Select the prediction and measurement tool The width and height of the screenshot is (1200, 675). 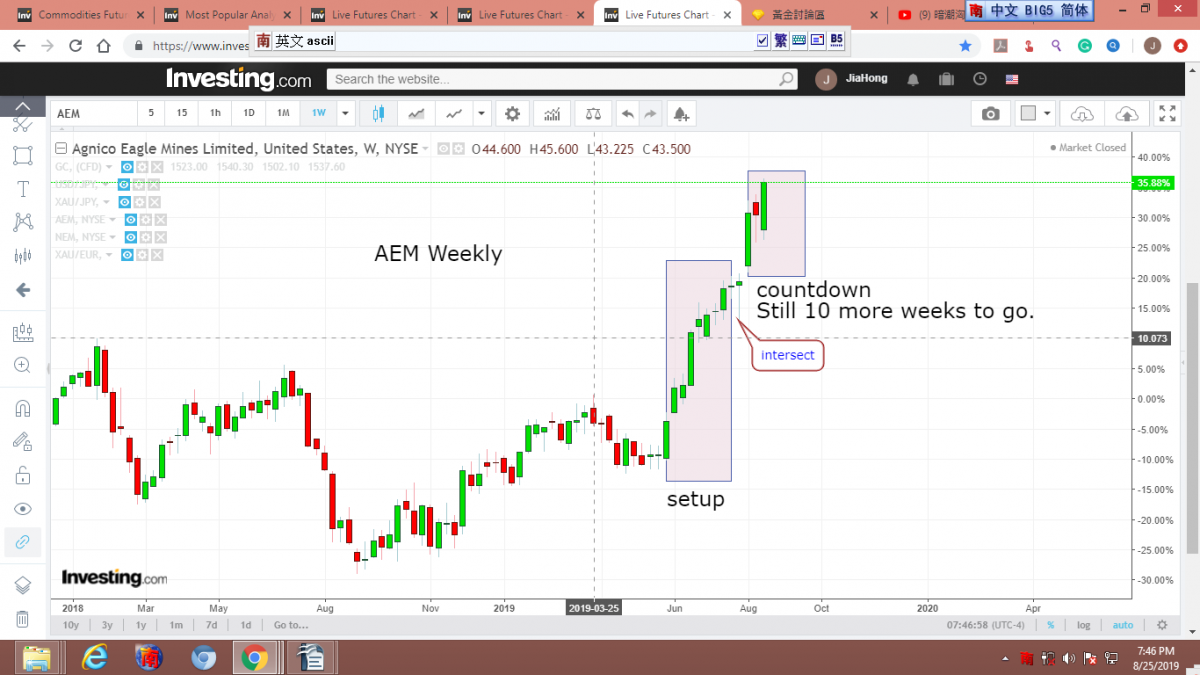[22, 256]
